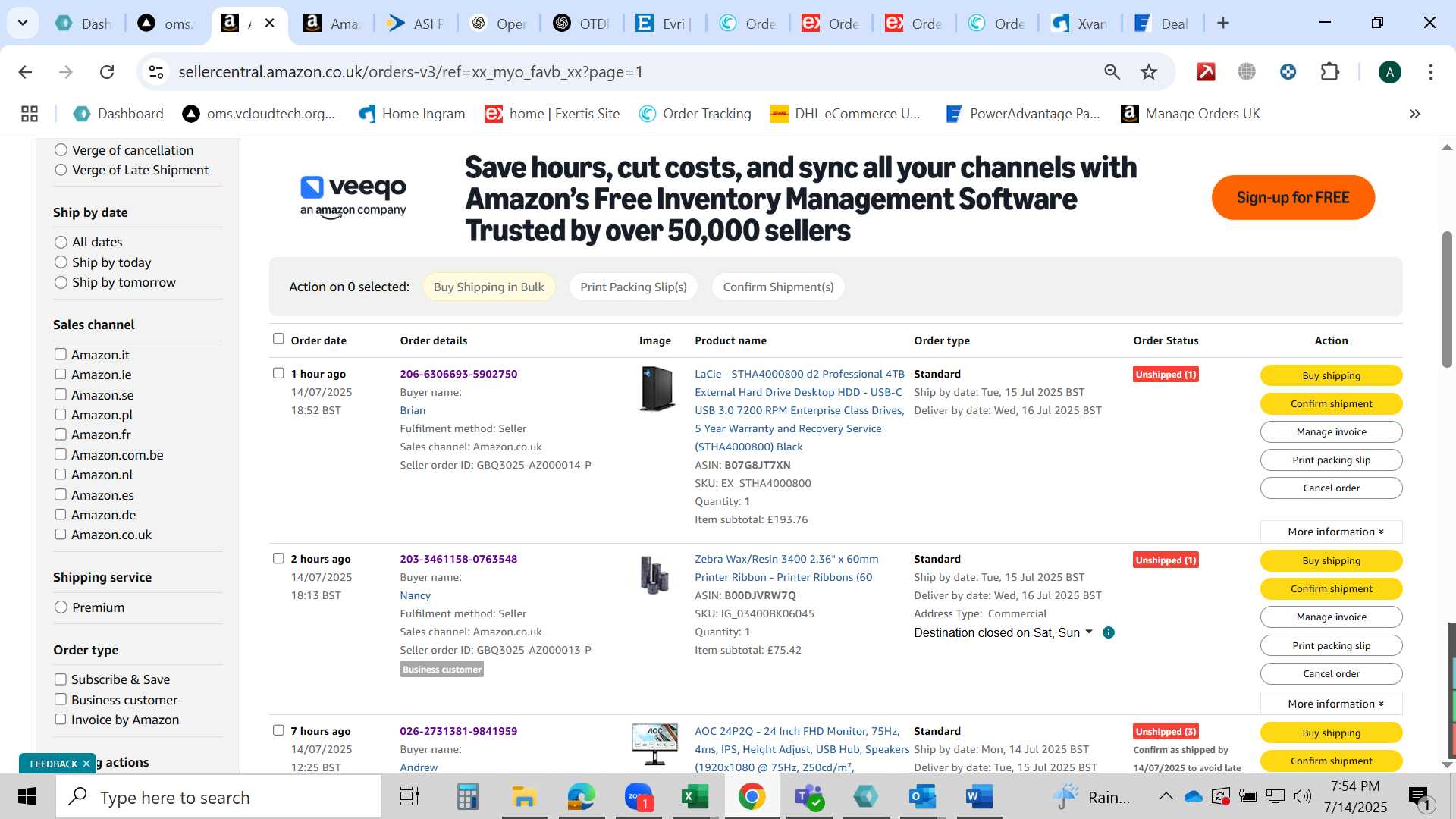Open the notification center icon
The height and width of the screenshot is (819, 1456).
pos(1419,797)
